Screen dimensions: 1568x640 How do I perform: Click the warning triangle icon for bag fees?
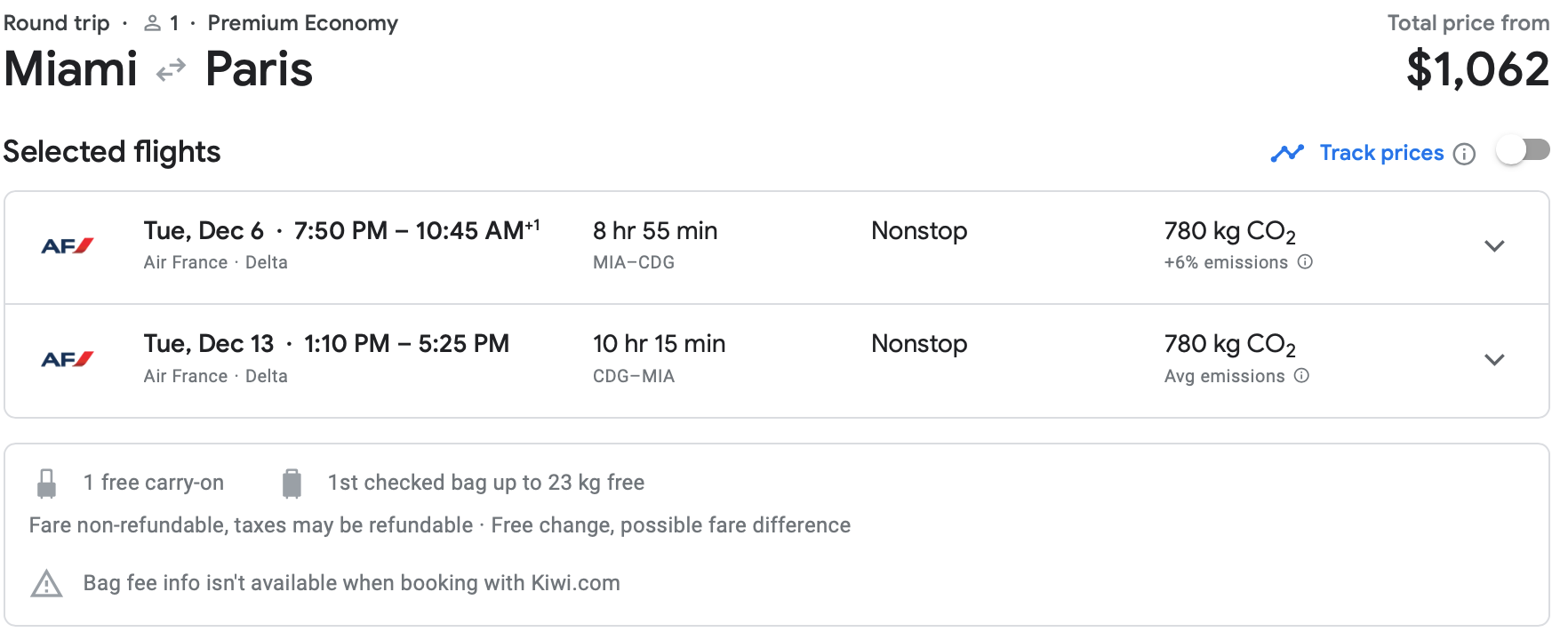(x=46, y=584)
